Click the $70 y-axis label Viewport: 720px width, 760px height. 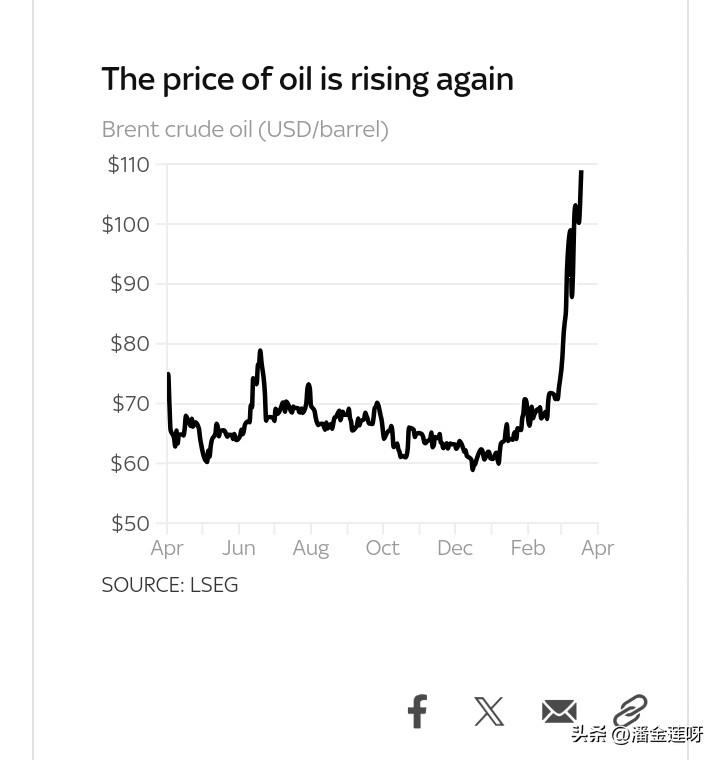point(130,404)
